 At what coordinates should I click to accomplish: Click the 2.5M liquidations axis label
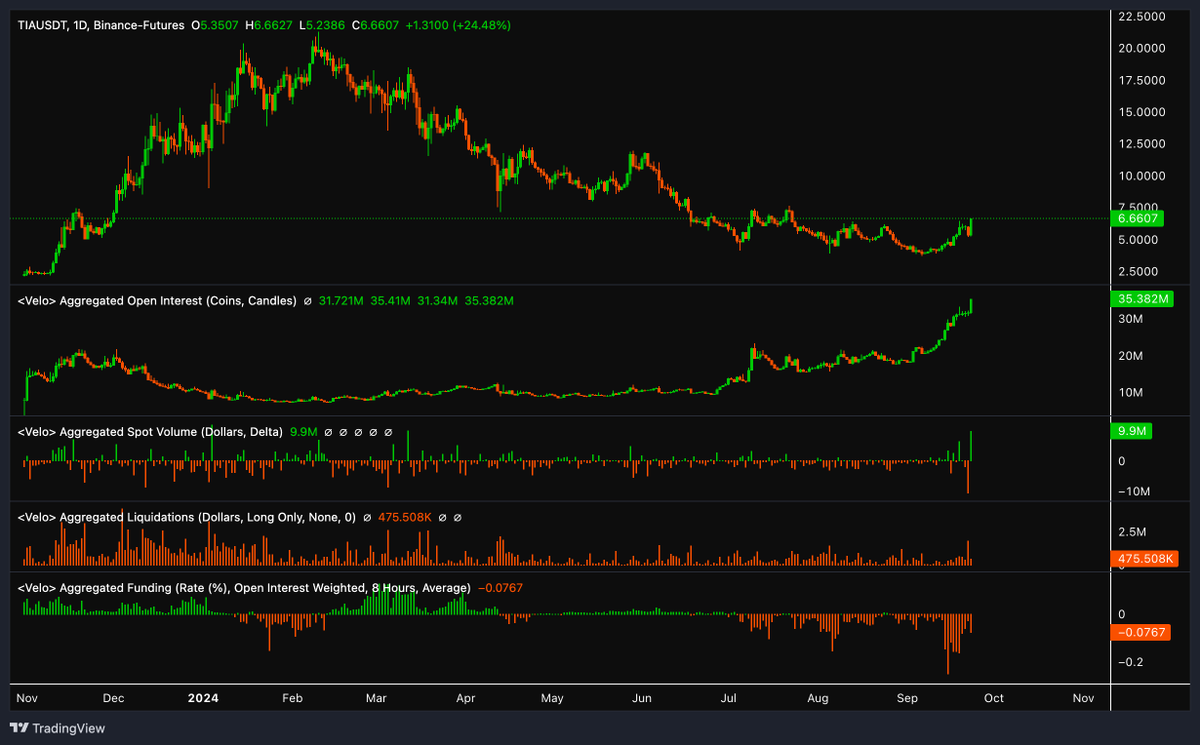[x=1132, y=530]
